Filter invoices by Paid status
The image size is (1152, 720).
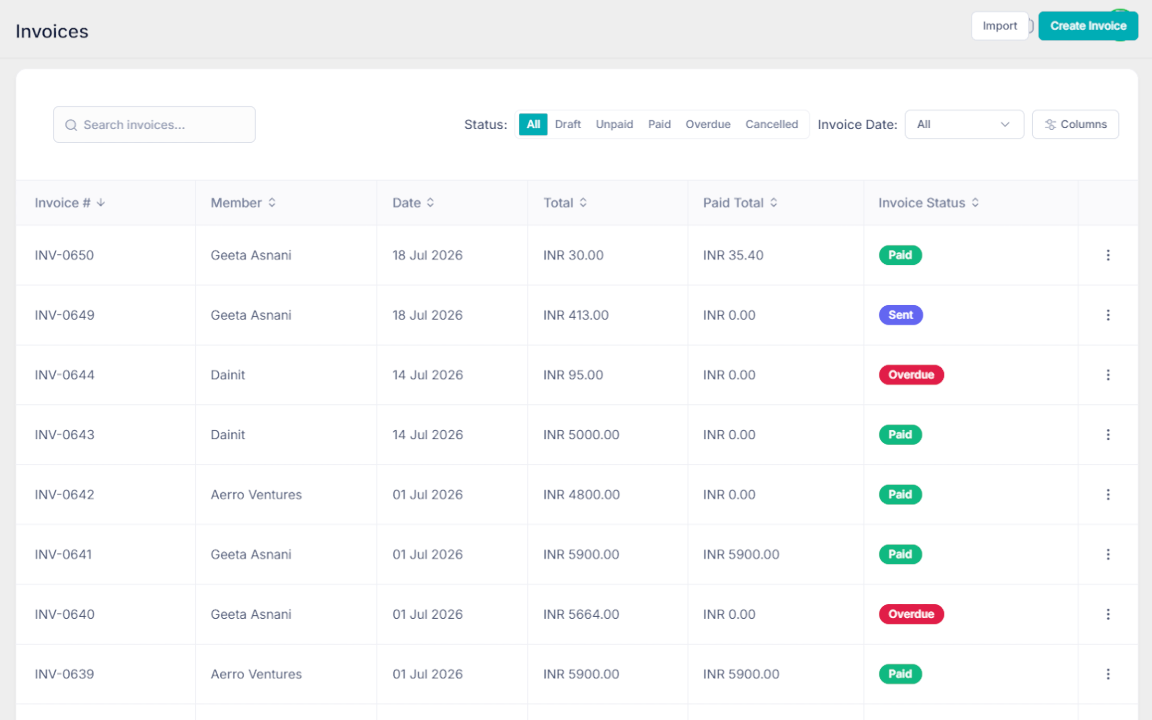coord(659,124)
